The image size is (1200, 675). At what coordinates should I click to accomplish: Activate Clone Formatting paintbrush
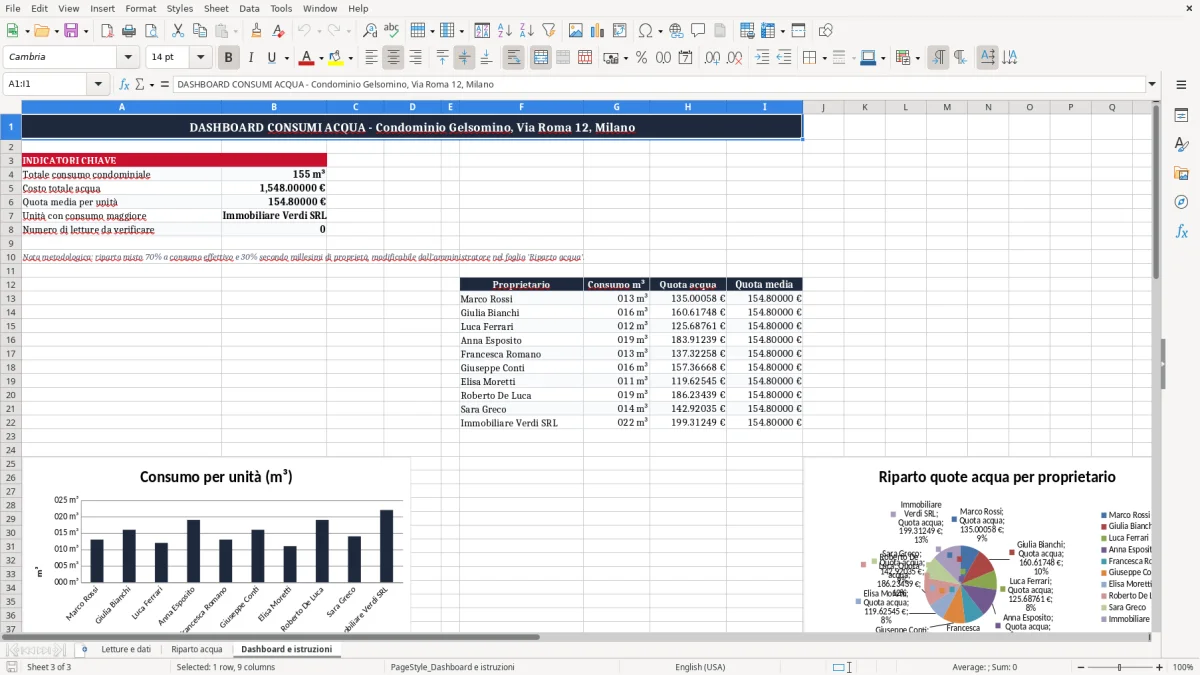[257, 31]
